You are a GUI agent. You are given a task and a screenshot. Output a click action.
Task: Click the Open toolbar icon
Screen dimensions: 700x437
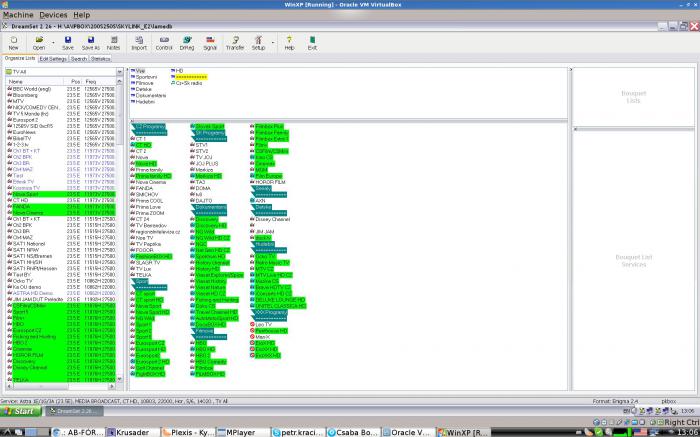pos(39,43)
